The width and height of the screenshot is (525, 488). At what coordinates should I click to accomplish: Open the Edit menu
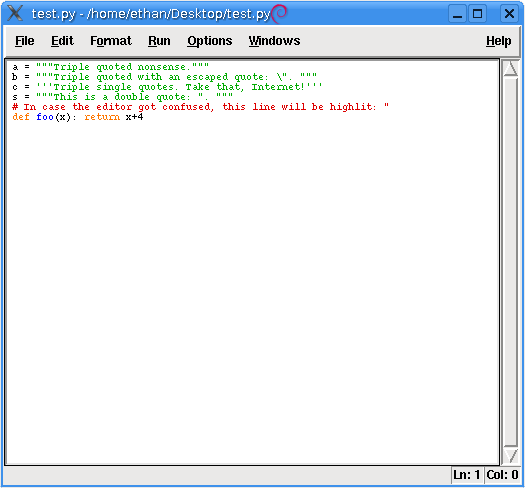click(x=62, y=41)
